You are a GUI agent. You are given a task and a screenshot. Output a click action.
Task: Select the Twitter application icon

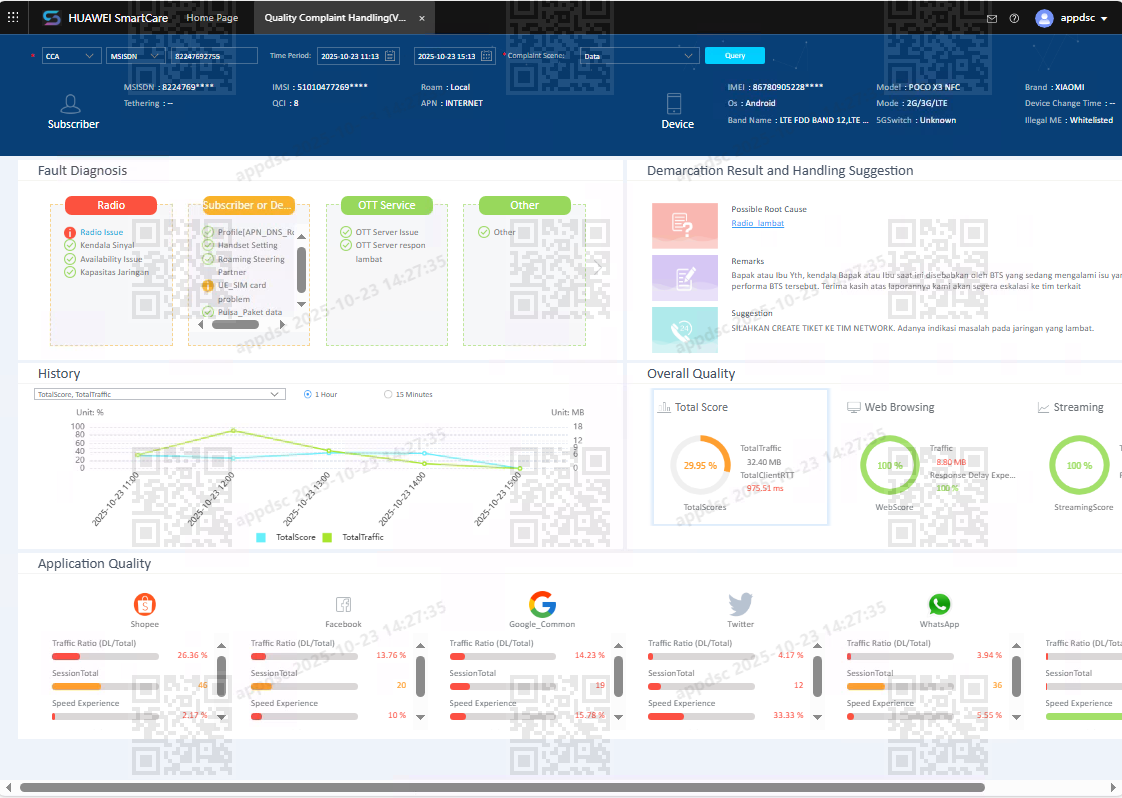click(741, 605)
